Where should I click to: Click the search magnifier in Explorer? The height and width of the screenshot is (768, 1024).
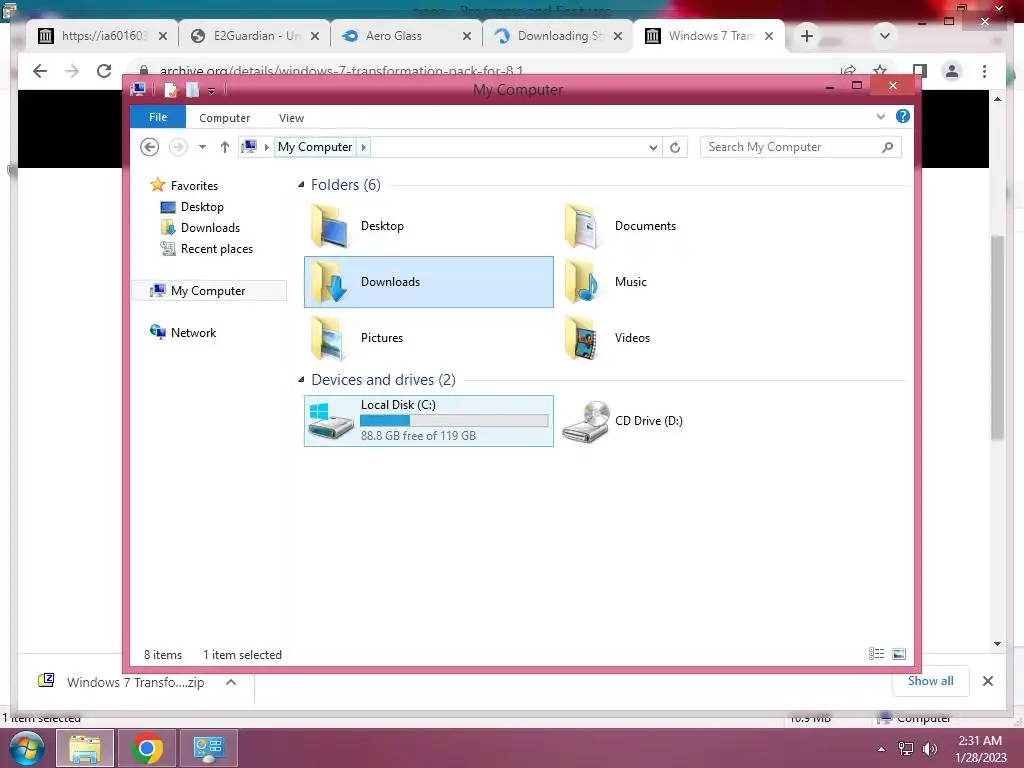pyautogui.click(x=887, y=148)
